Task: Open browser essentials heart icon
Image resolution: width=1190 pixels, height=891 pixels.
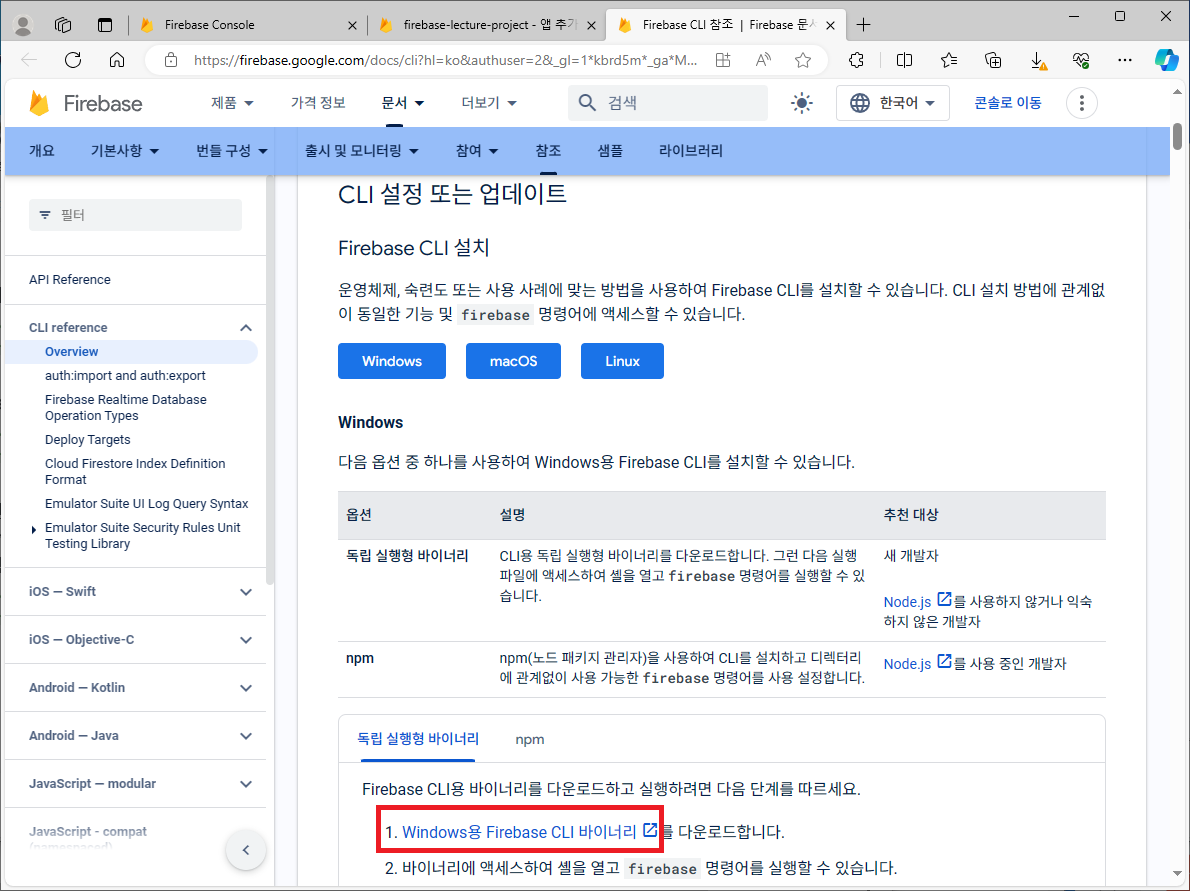Action: [x=1081, y=60]
